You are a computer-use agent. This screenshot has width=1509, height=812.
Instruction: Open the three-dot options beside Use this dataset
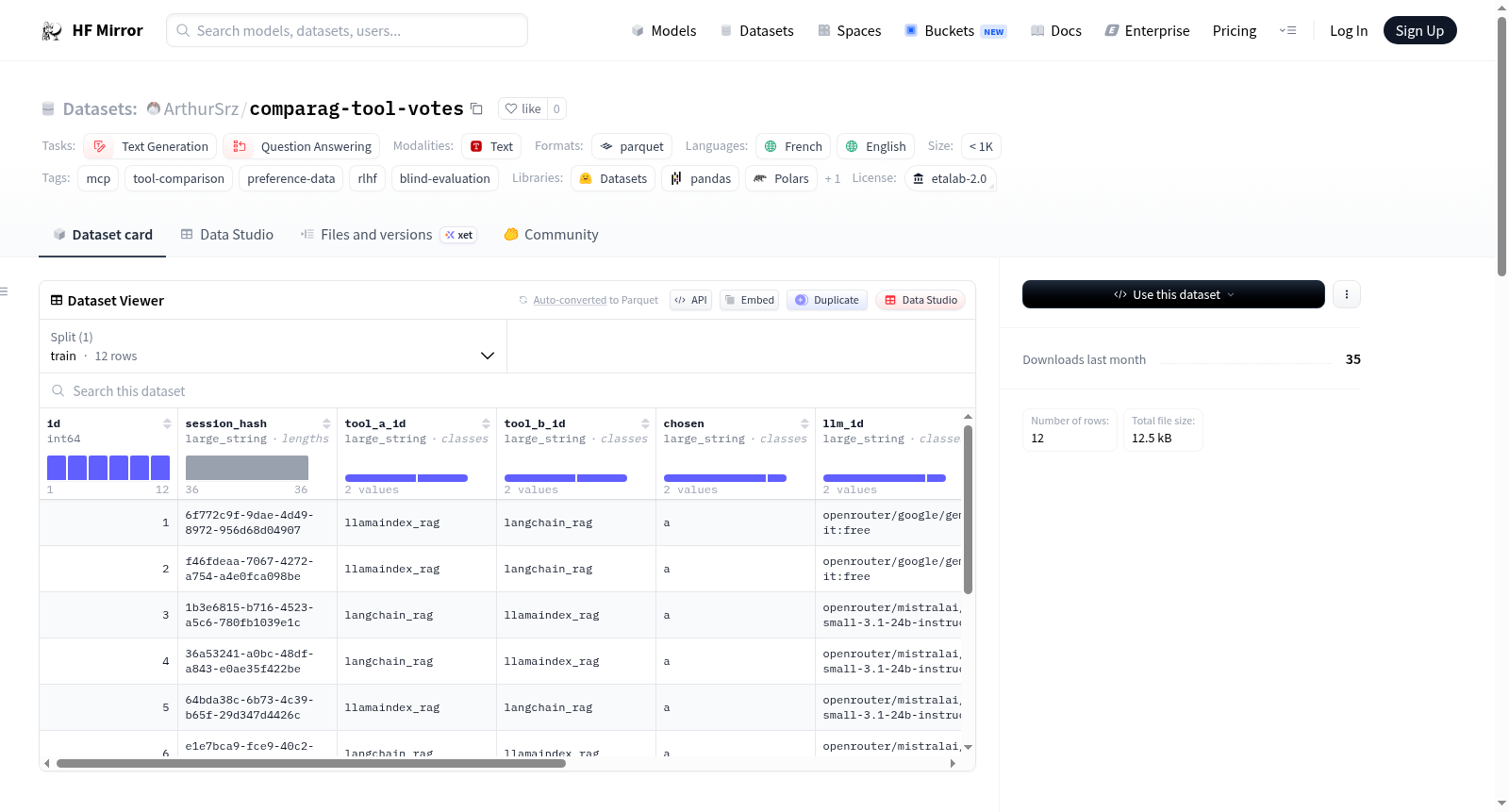coord(1347,294)
